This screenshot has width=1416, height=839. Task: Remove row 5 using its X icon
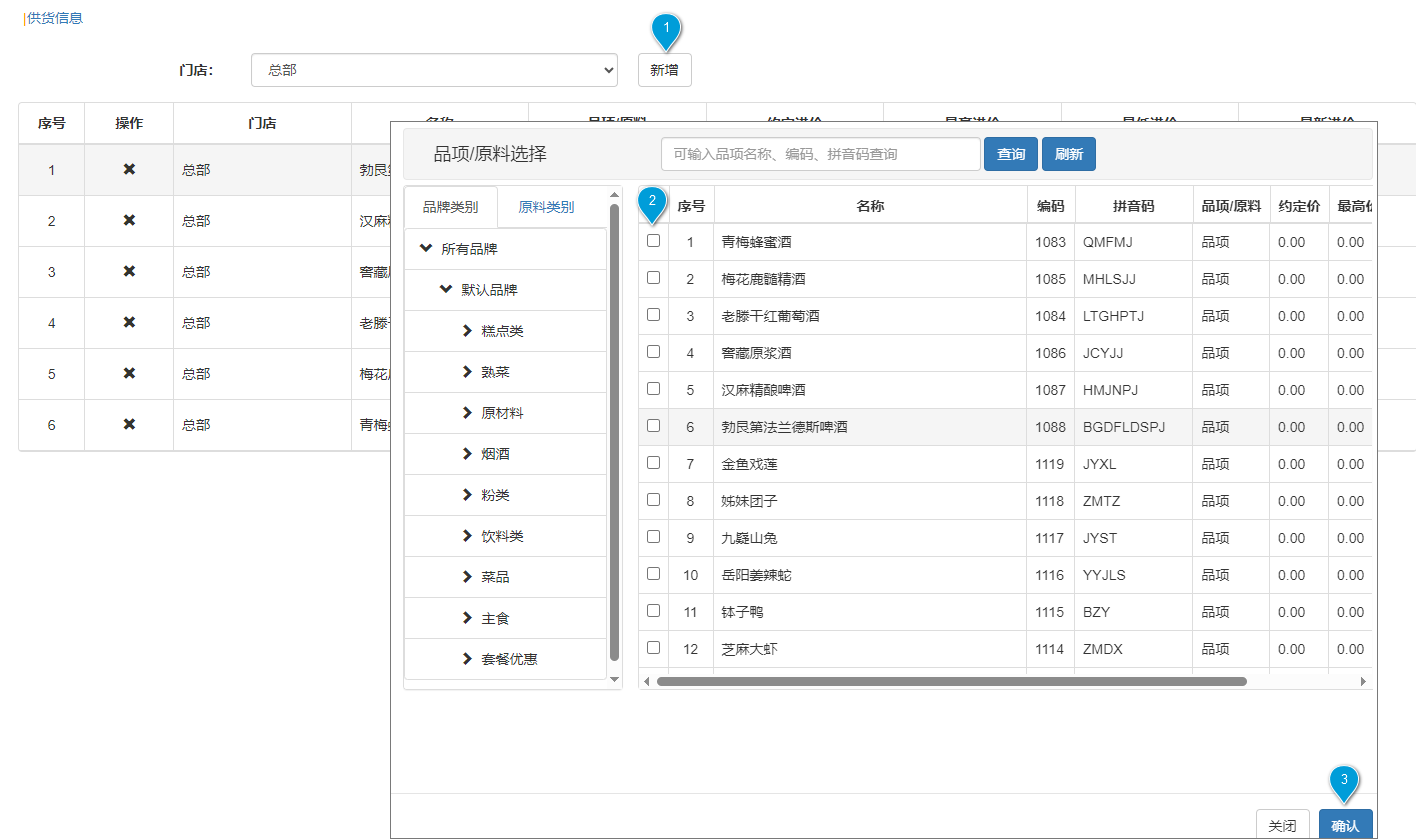point(129,374)
